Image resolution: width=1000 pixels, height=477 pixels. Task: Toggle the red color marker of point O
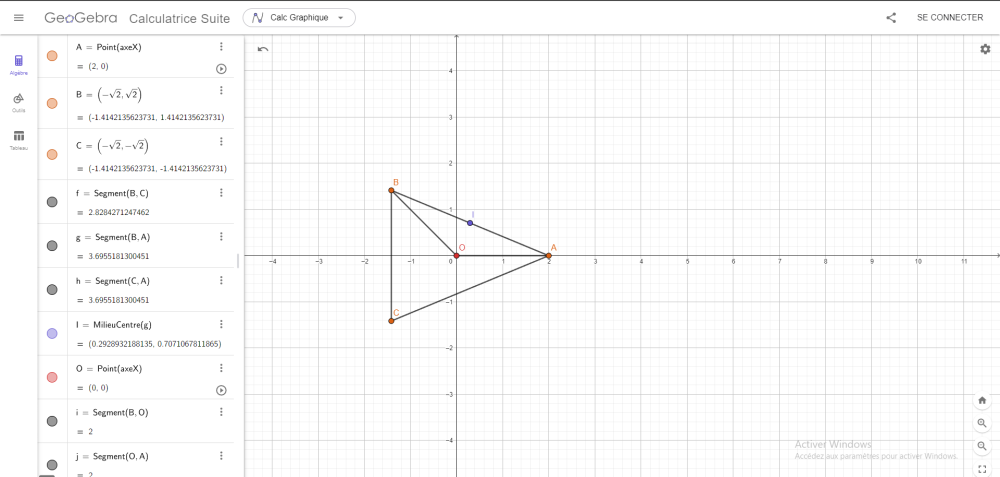(52, 377)
